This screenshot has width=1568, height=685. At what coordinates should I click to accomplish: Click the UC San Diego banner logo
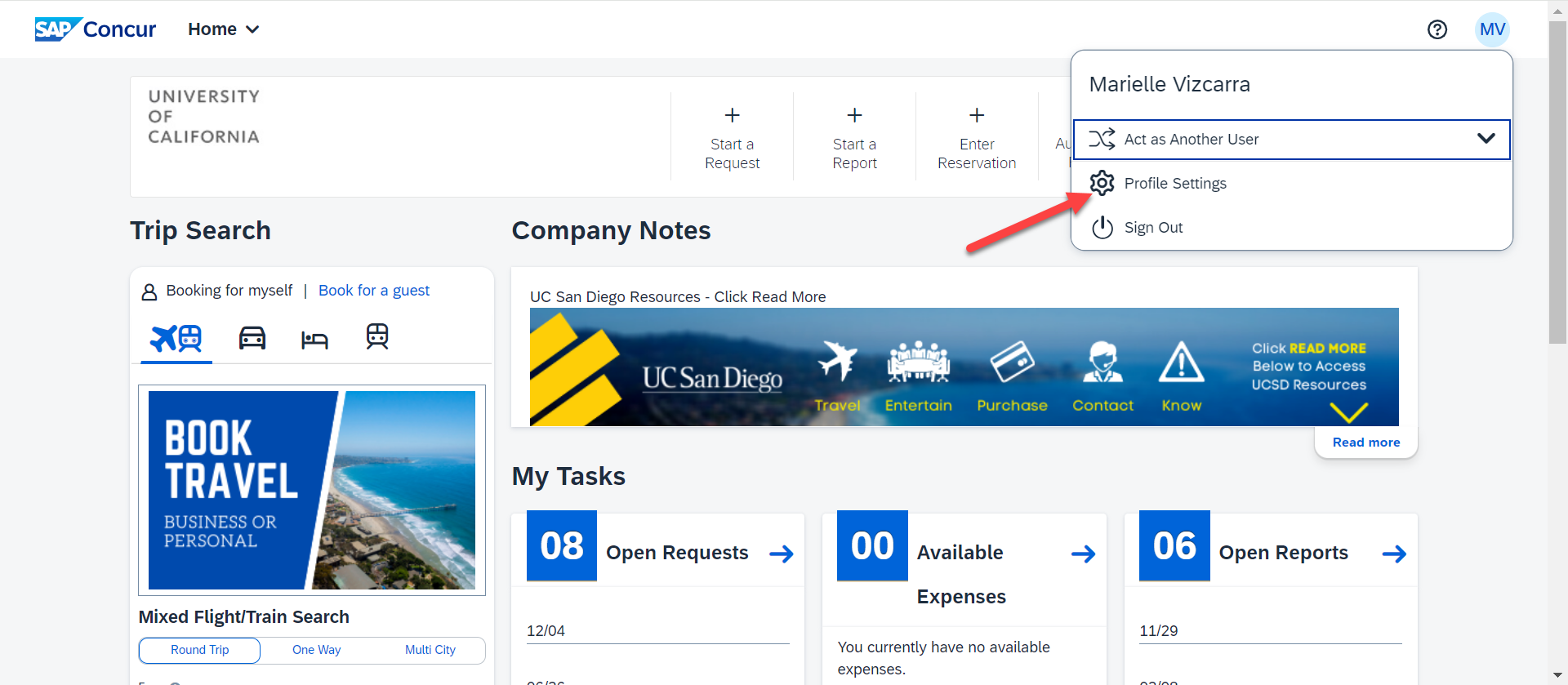tap(712, 378)
